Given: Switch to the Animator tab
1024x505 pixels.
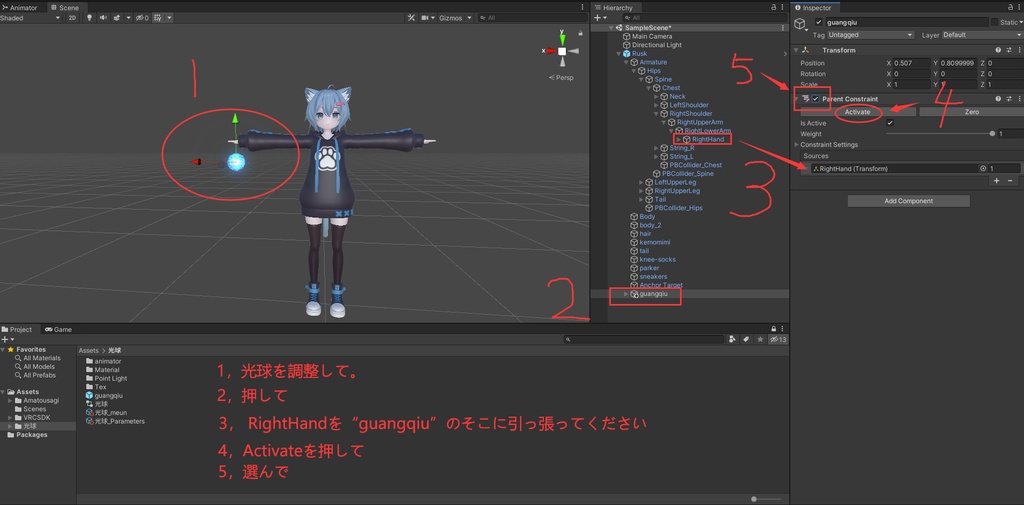Looking at the screenshot, I should pyautogui.click(x=20, y=7).
